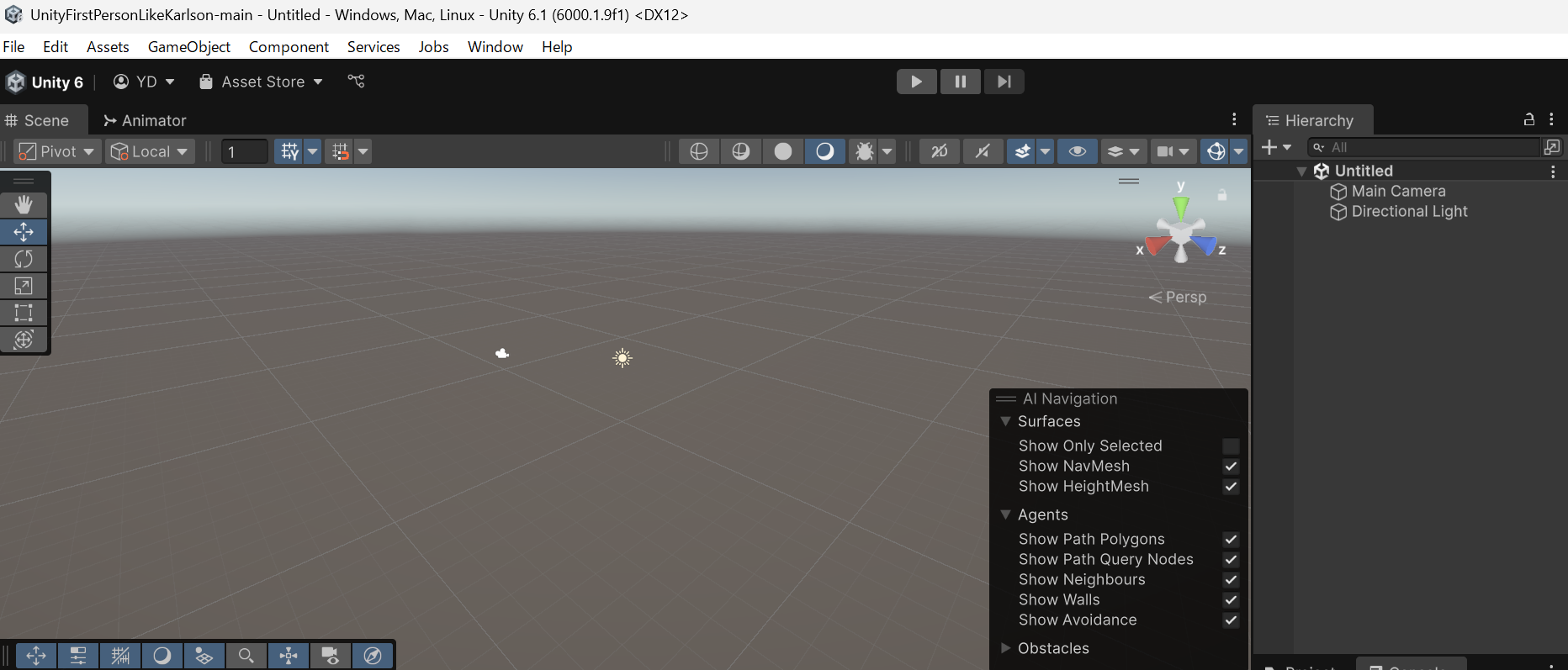
Task: Select the Rect transform tool
Action: [24, 313]
